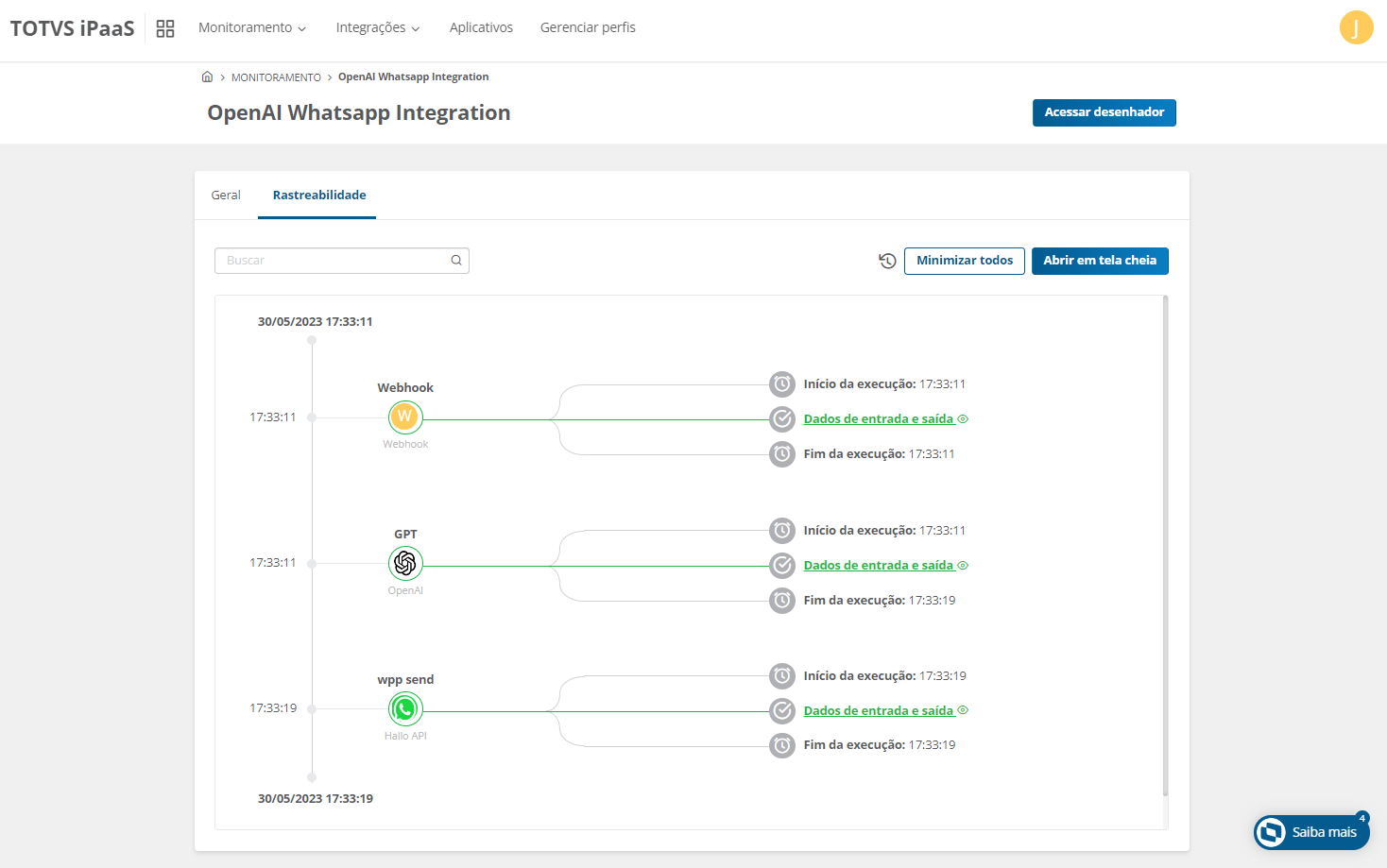Screen dimensions: 1387x868
Task: Open the user avatar J
Action: 1356,27
